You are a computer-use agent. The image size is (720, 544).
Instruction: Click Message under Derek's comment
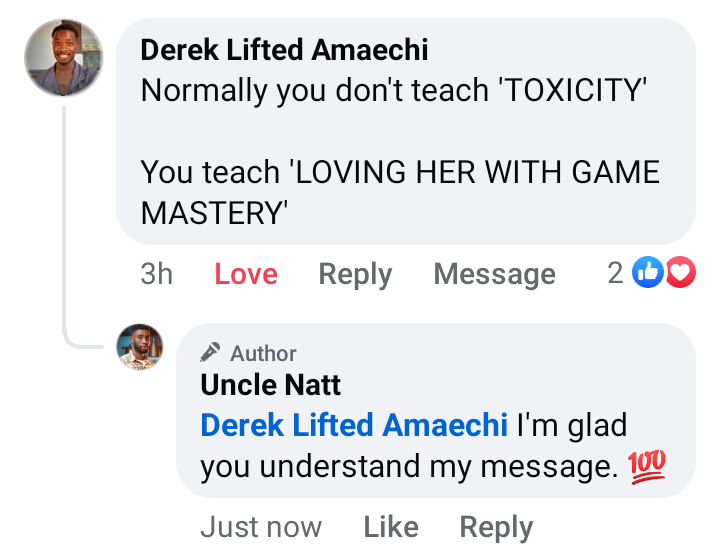[494, 274]
